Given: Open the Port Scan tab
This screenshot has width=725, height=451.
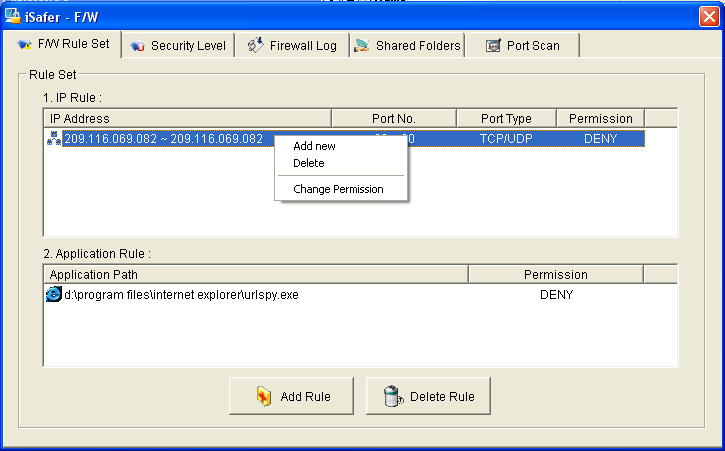Looking at the screenshot, I should point(522,46).
